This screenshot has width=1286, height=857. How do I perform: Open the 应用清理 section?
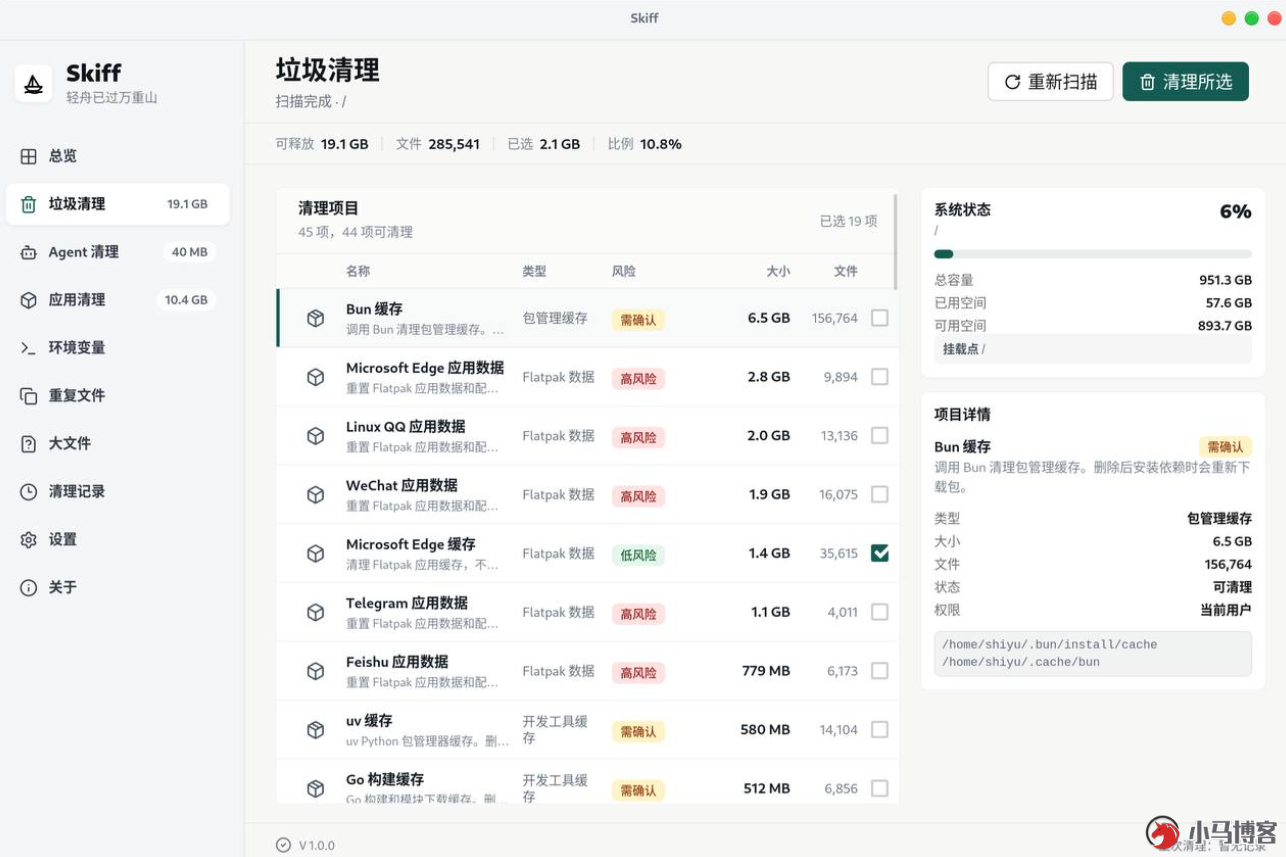point(118,300)
